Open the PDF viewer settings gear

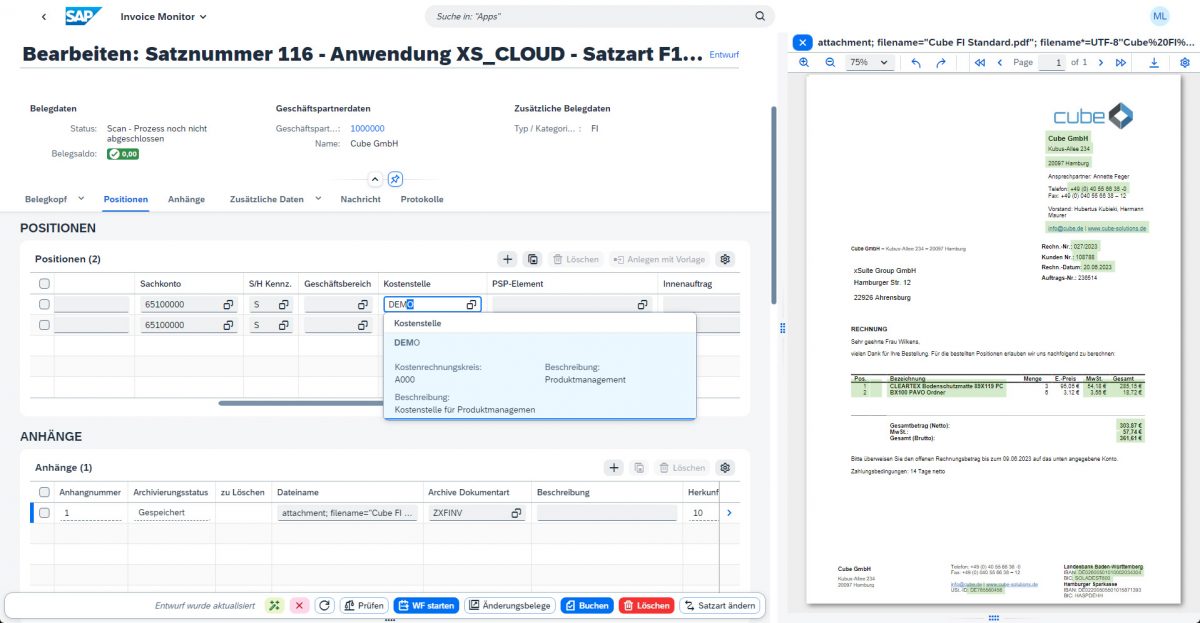[x=1186, y=62]
